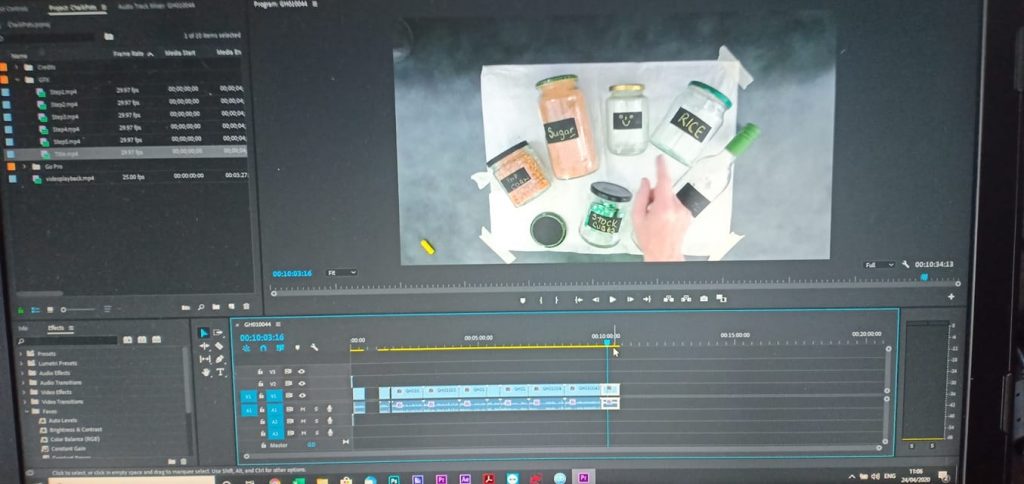Expand the Go Pro bin
This screenshot has height=484, width=1024.
pyautogui.click(x=24, y=166)
